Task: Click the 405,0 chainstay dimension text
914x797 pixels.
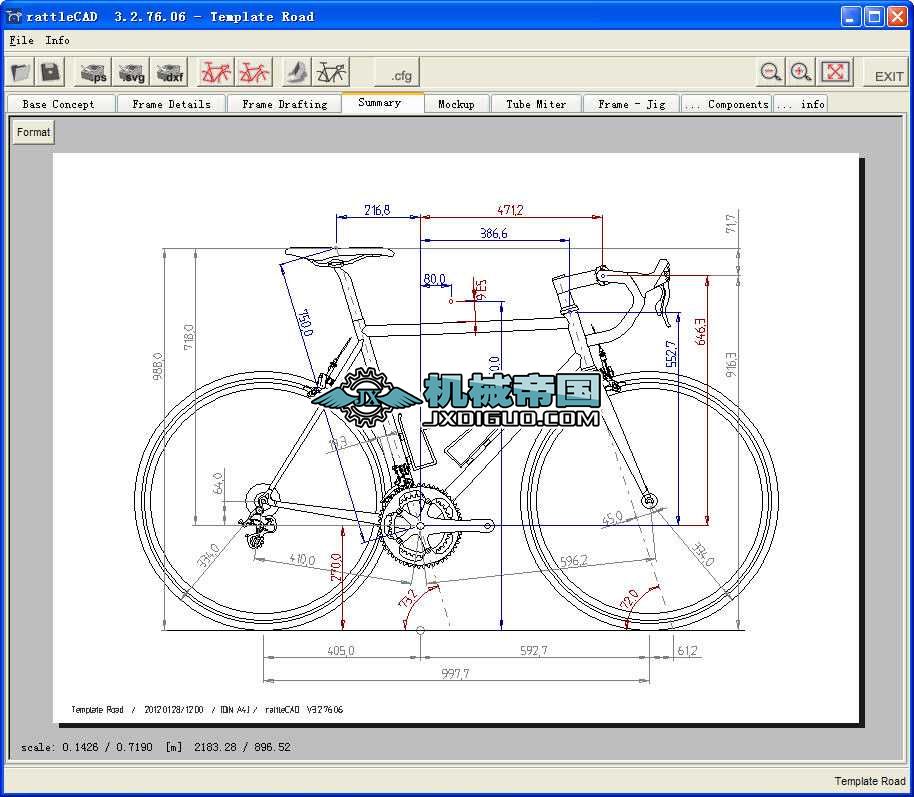Action: (340, 650)
